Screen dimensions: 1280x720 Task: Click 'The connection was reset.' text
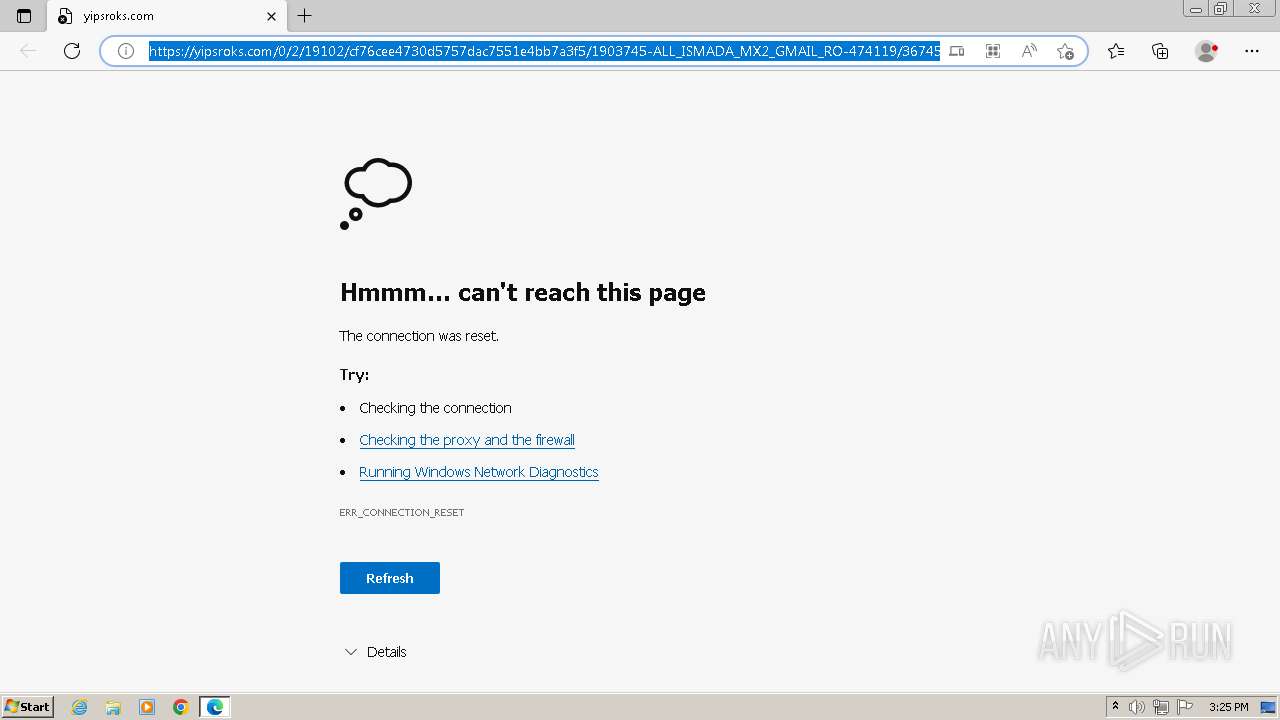pyautogui.click(x=419, y=336)
